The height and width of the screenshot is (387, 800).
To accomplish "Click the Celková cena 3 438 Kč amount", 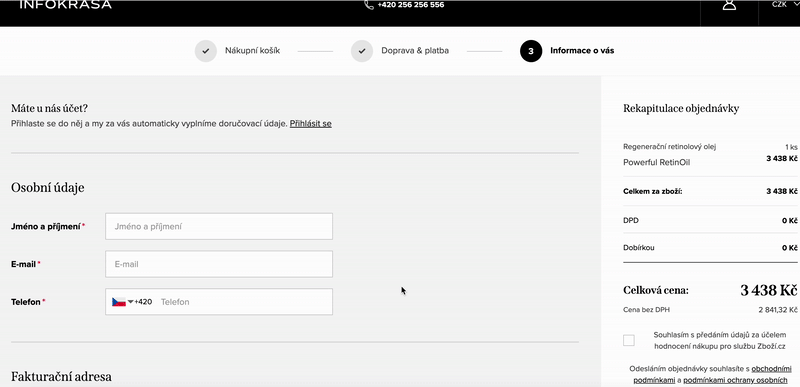I will (x=768, y=291).
